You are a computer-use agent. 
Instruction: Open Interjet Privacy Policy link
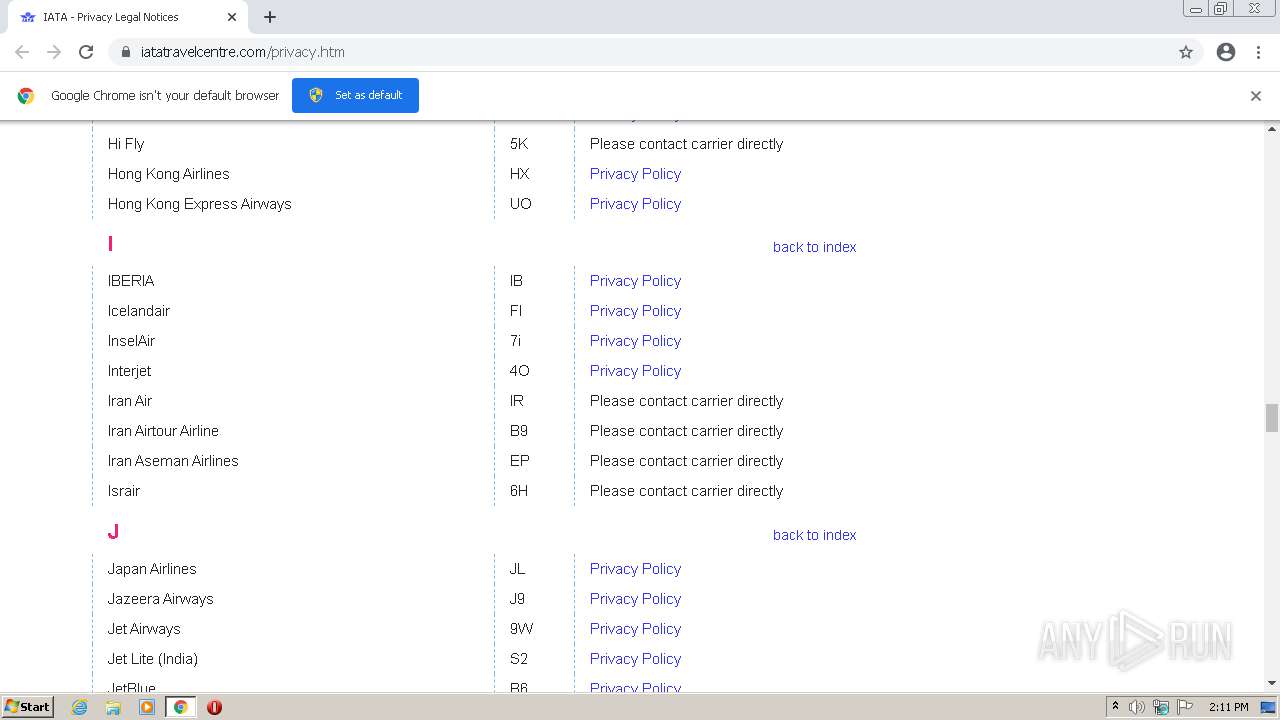click(x=635, y=371)
